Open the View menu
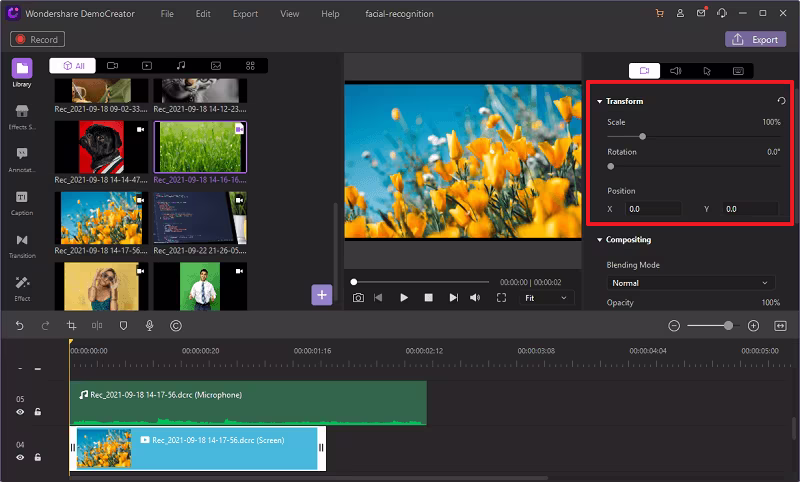 click(289, 14)
